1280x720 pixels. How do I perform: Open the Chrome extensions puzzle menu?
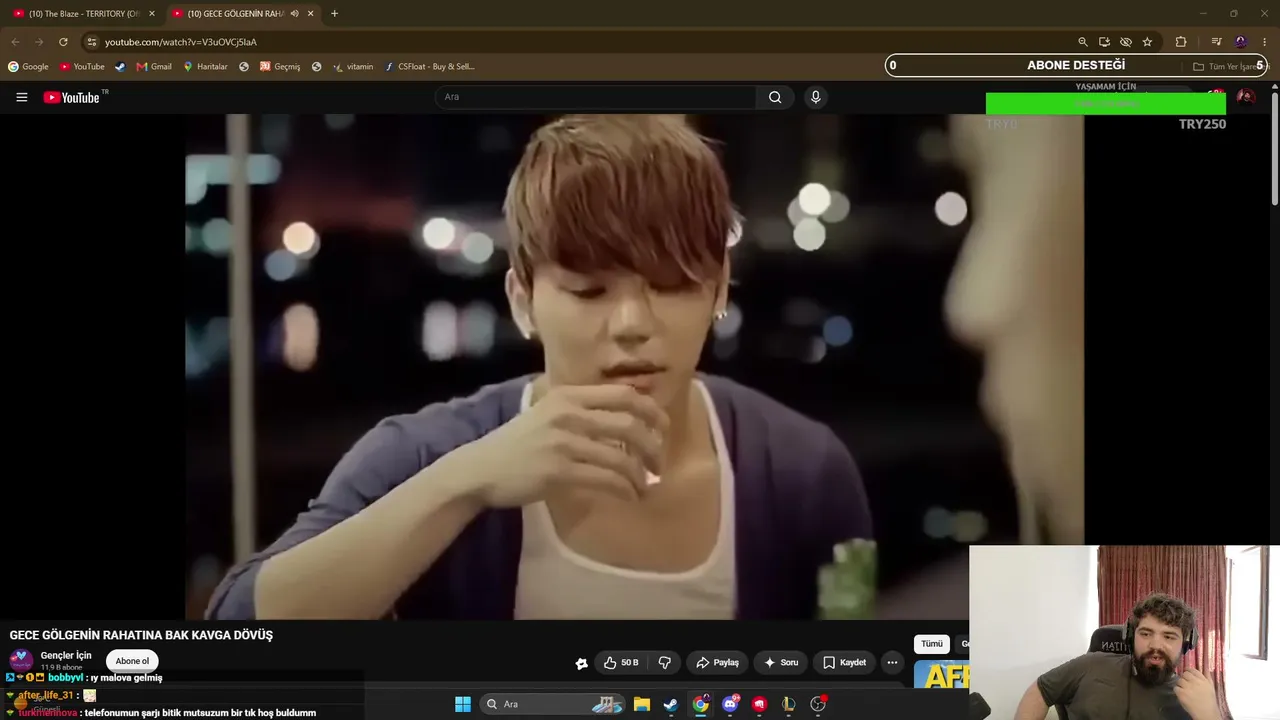(x=1181, y=42)
